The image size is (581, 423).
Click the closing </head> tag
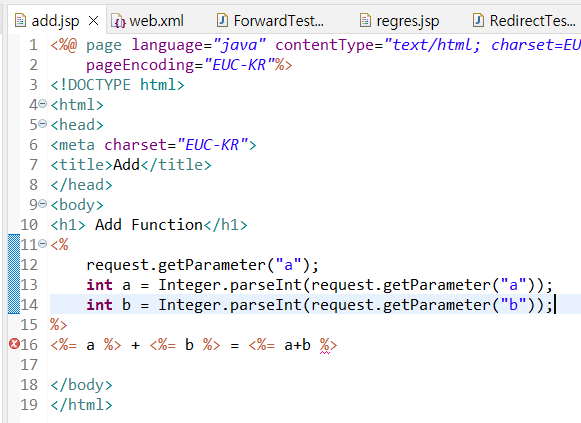pos(82,185)
